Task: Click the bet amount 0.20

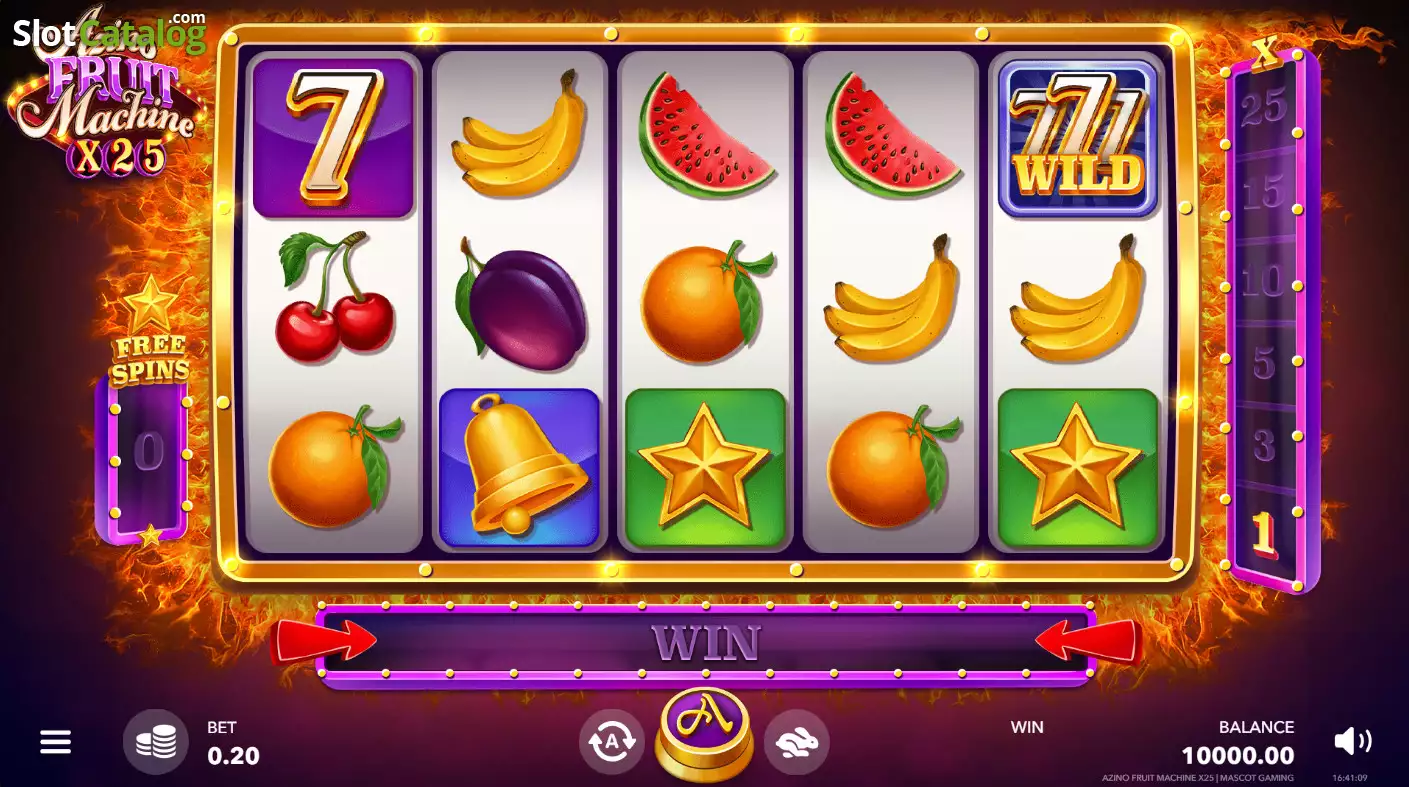Action: tap(233, 756)
